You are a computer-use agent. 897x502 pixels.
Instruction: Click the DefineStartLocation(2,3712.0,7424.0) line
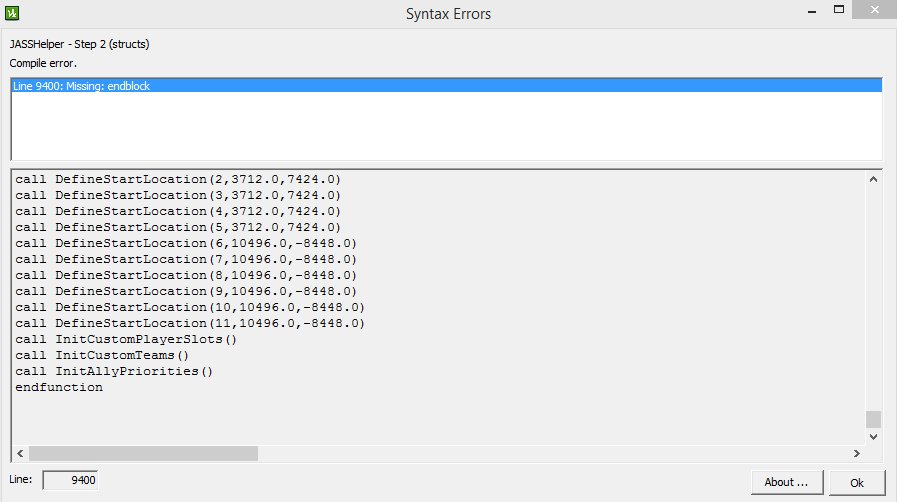pos(178,179)
